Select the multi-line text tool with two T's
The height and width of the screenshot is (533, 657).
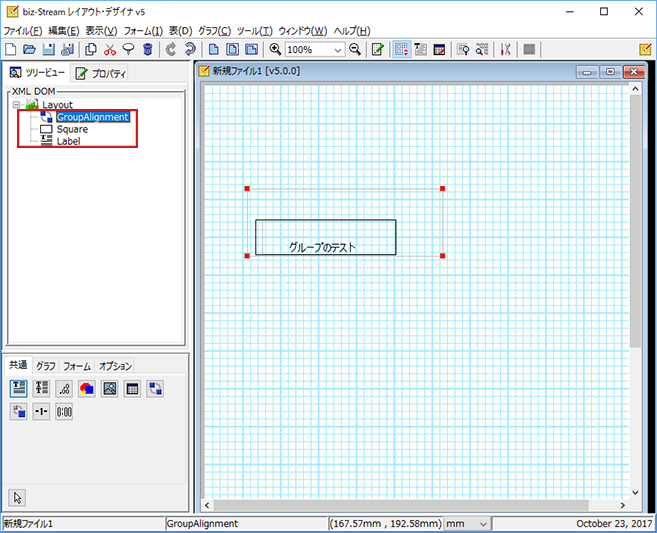pos(41,388)
